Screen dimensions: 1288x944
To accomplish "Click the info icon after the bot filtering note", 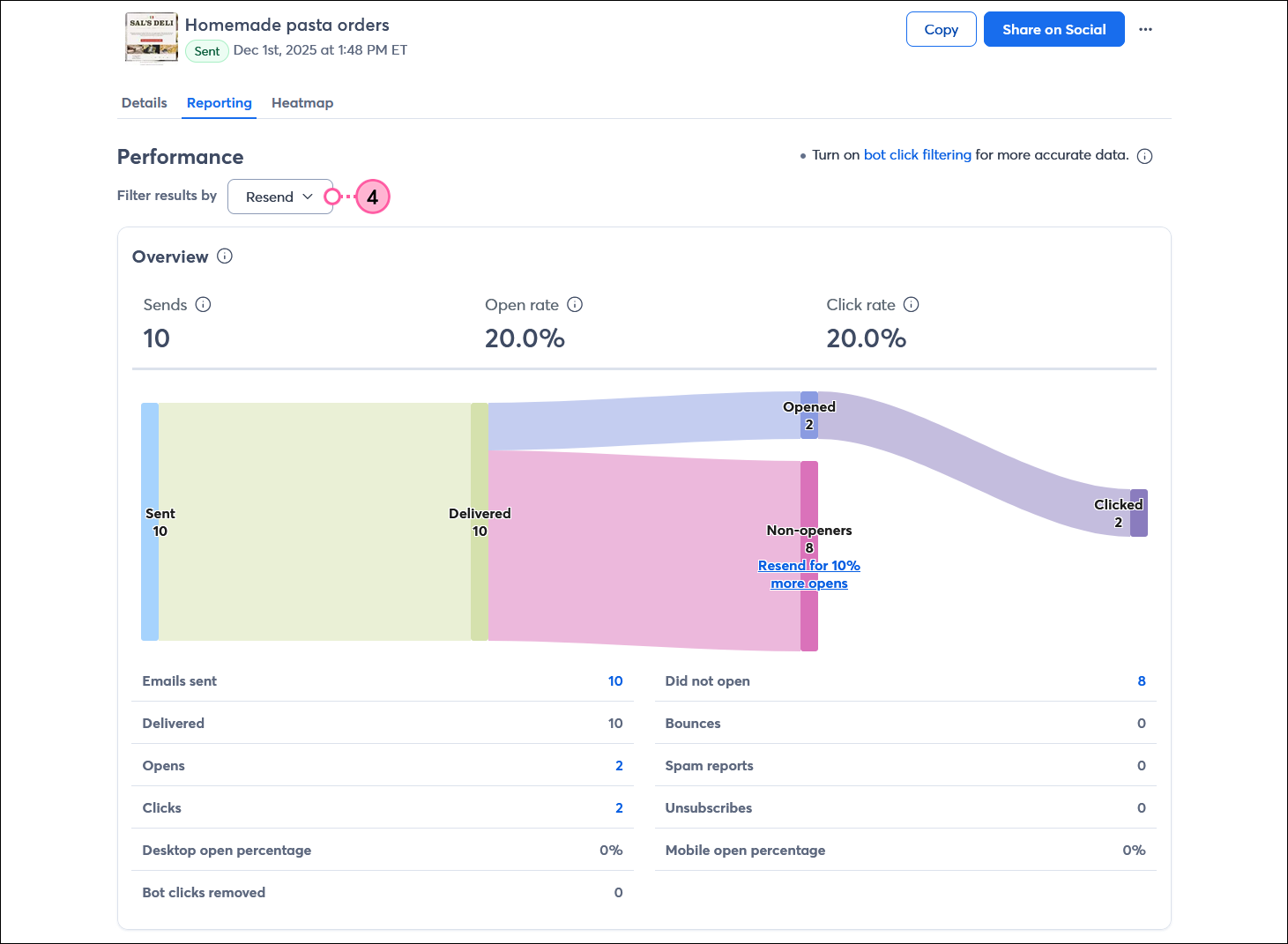I will point(1144,155).
